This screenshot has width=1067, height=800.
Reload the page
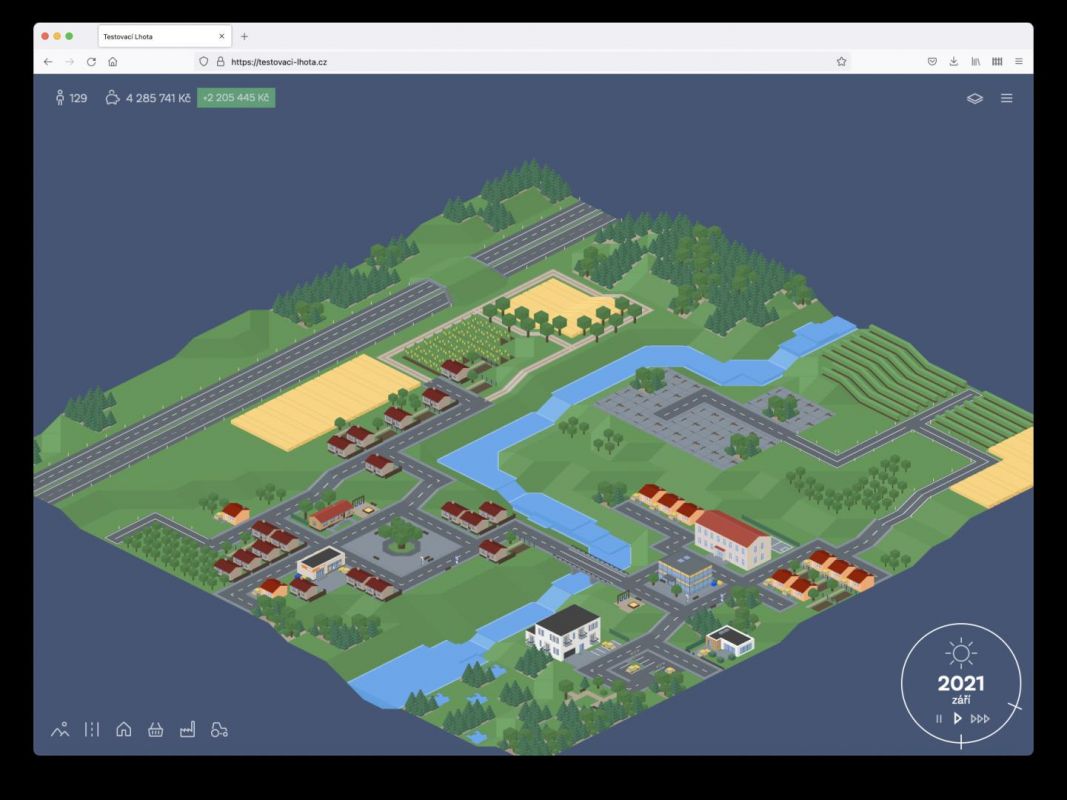tap(91, 61)
